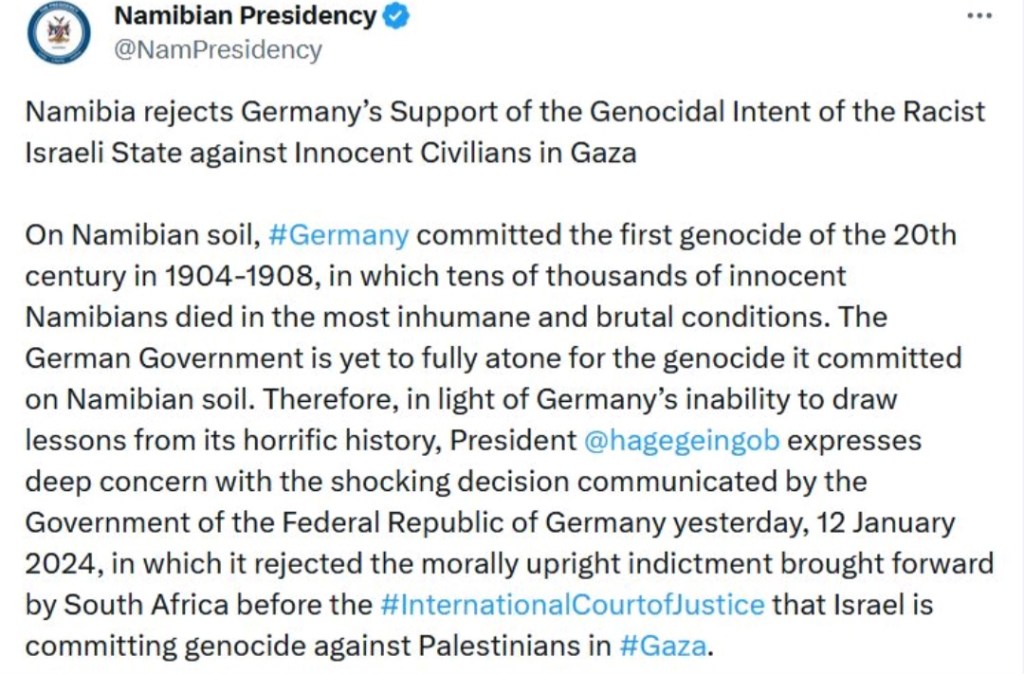Go to the @hagegeingob mention profile

[681, 440]
